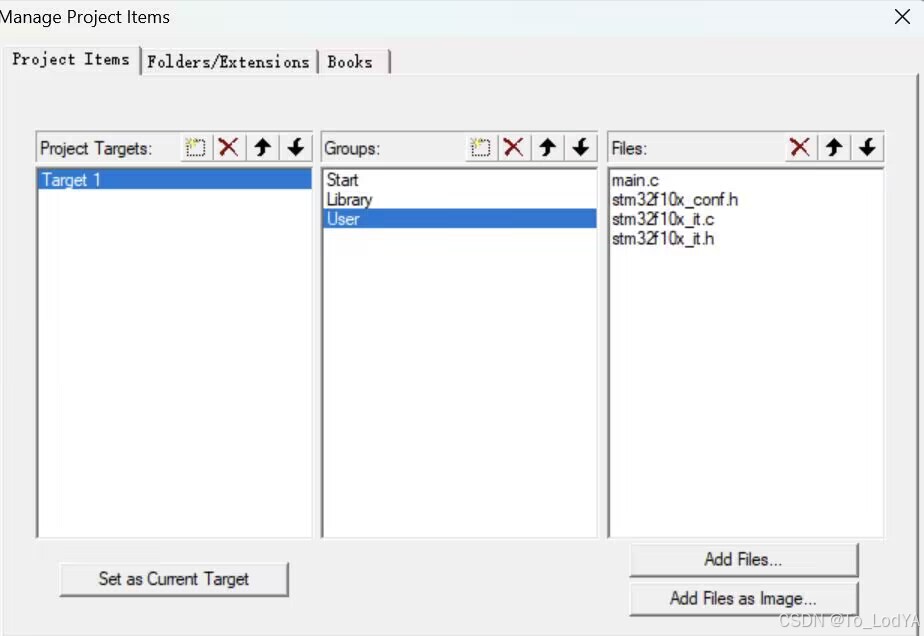Delete the selected project target
Viewport: 924px width, 636px height.
point(229,147)
